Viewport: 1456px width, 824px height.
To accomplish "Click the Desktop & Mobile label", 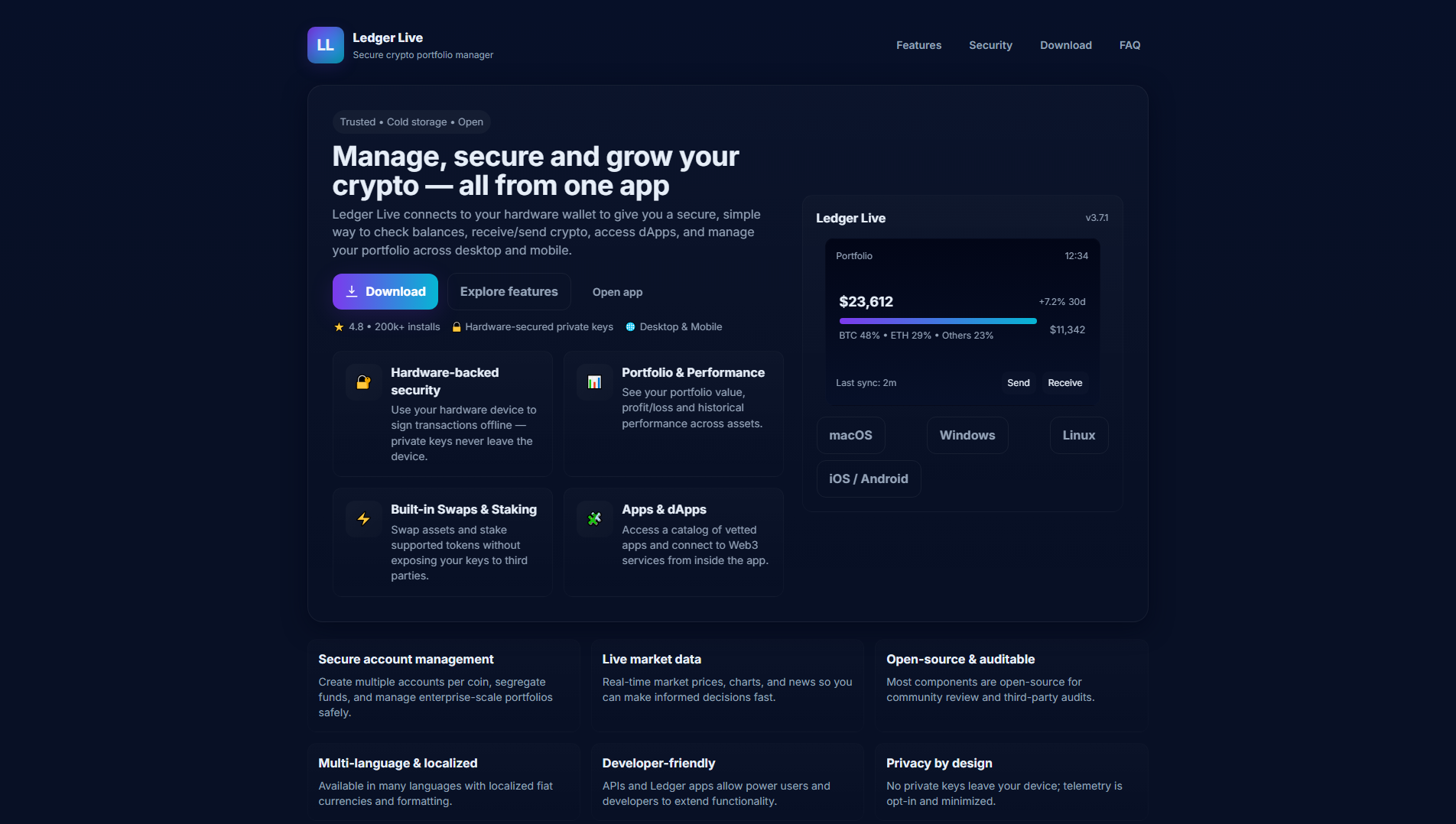I will [x=681, y=327].
